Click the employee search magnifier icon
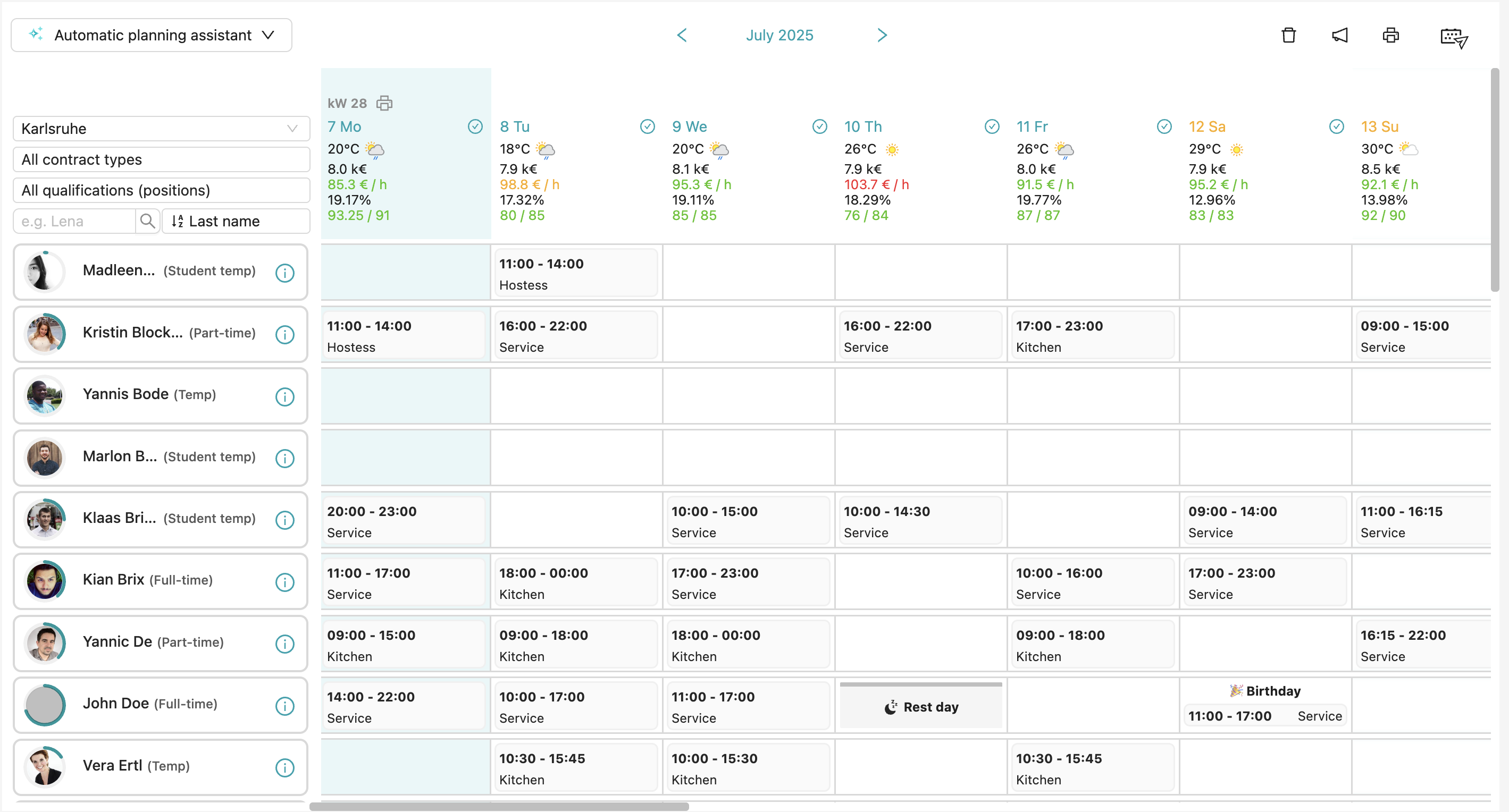 click(x=148, y=221)
